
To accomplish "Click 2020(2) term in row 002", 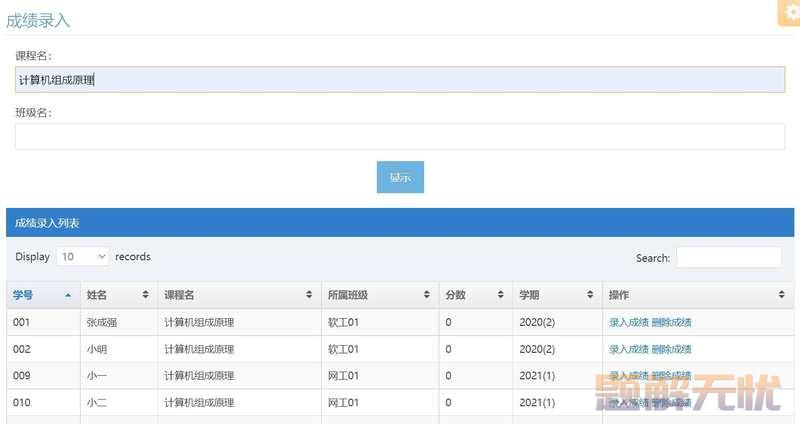I will coord(537,350).
